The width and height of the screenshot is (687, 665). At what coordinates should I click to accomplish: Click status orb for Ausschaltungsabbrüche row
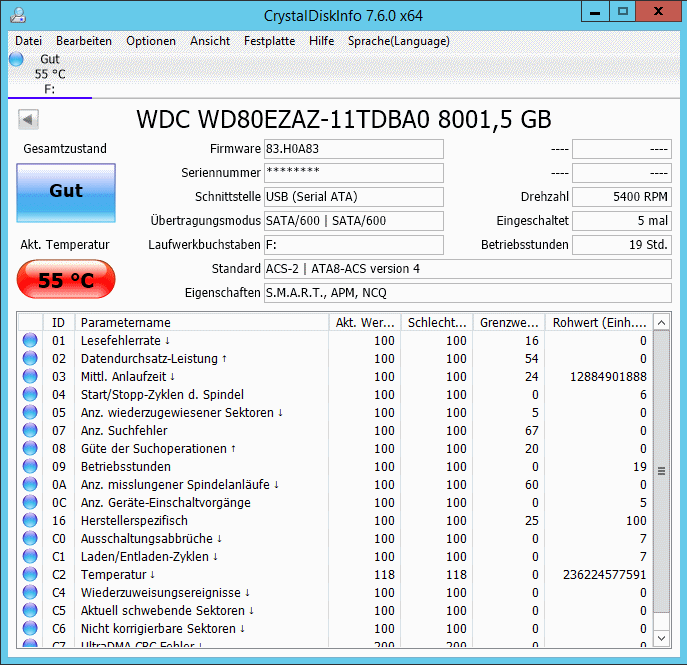(30, 538)
